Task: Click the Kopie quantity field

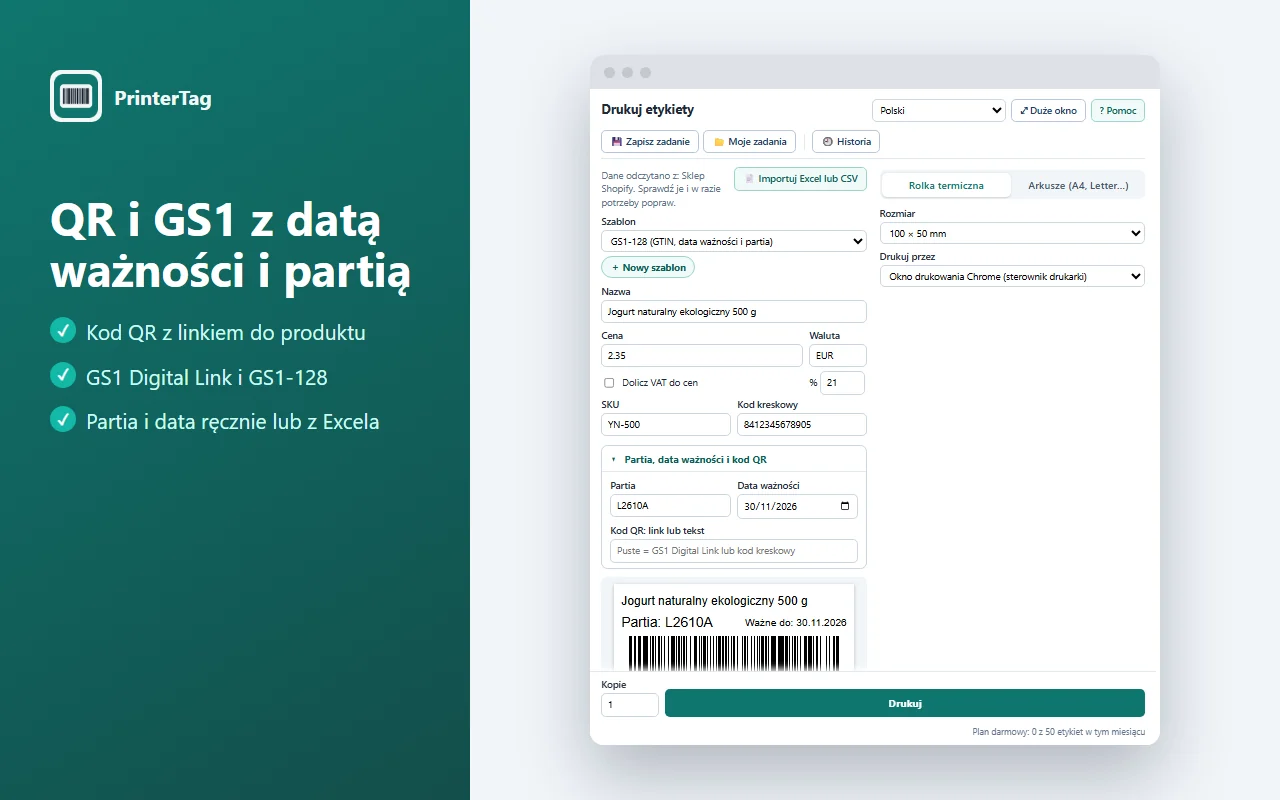Action: 630,705
